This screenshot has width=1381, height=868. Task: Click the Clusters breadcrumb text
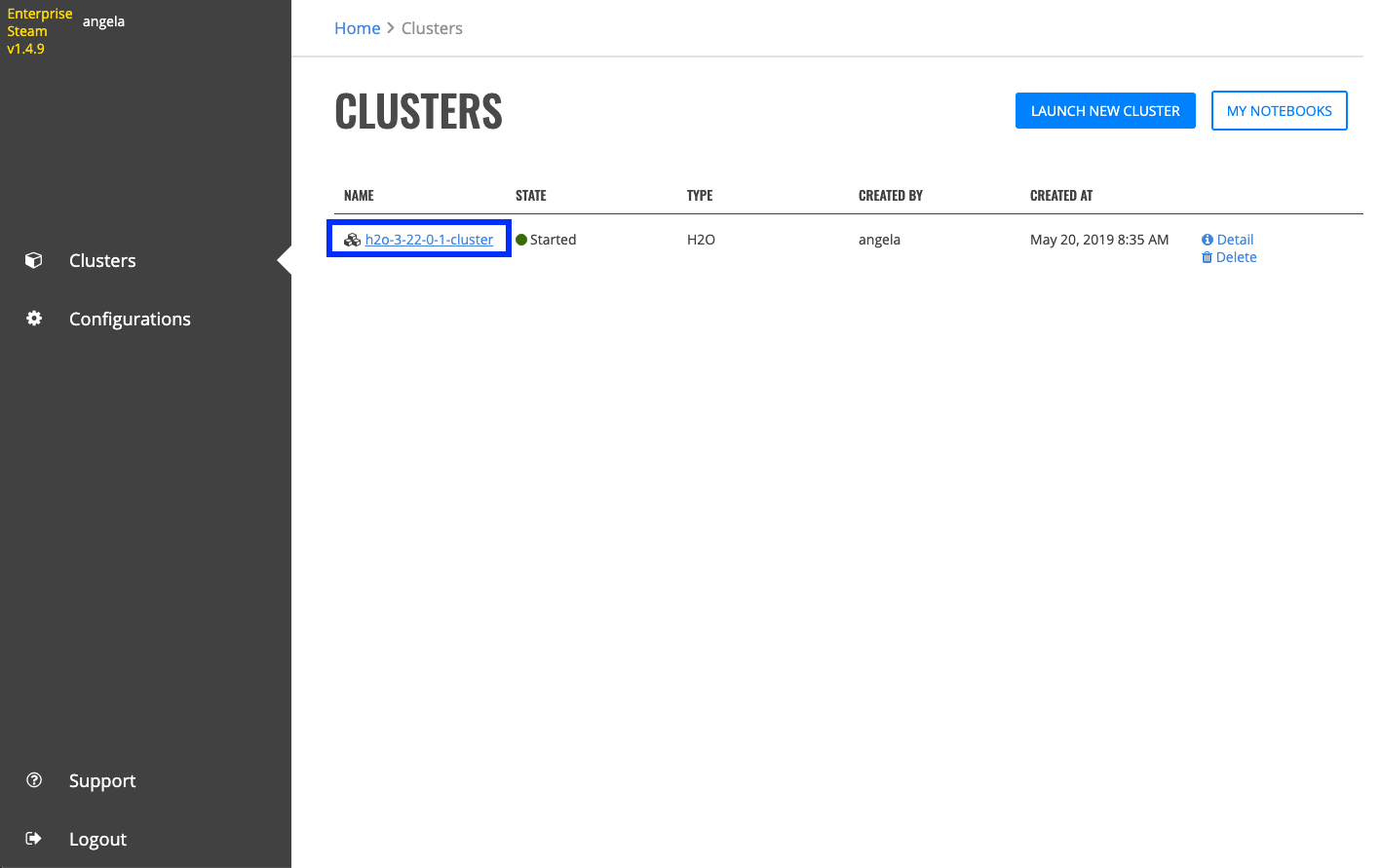click(x=432, y=28)
